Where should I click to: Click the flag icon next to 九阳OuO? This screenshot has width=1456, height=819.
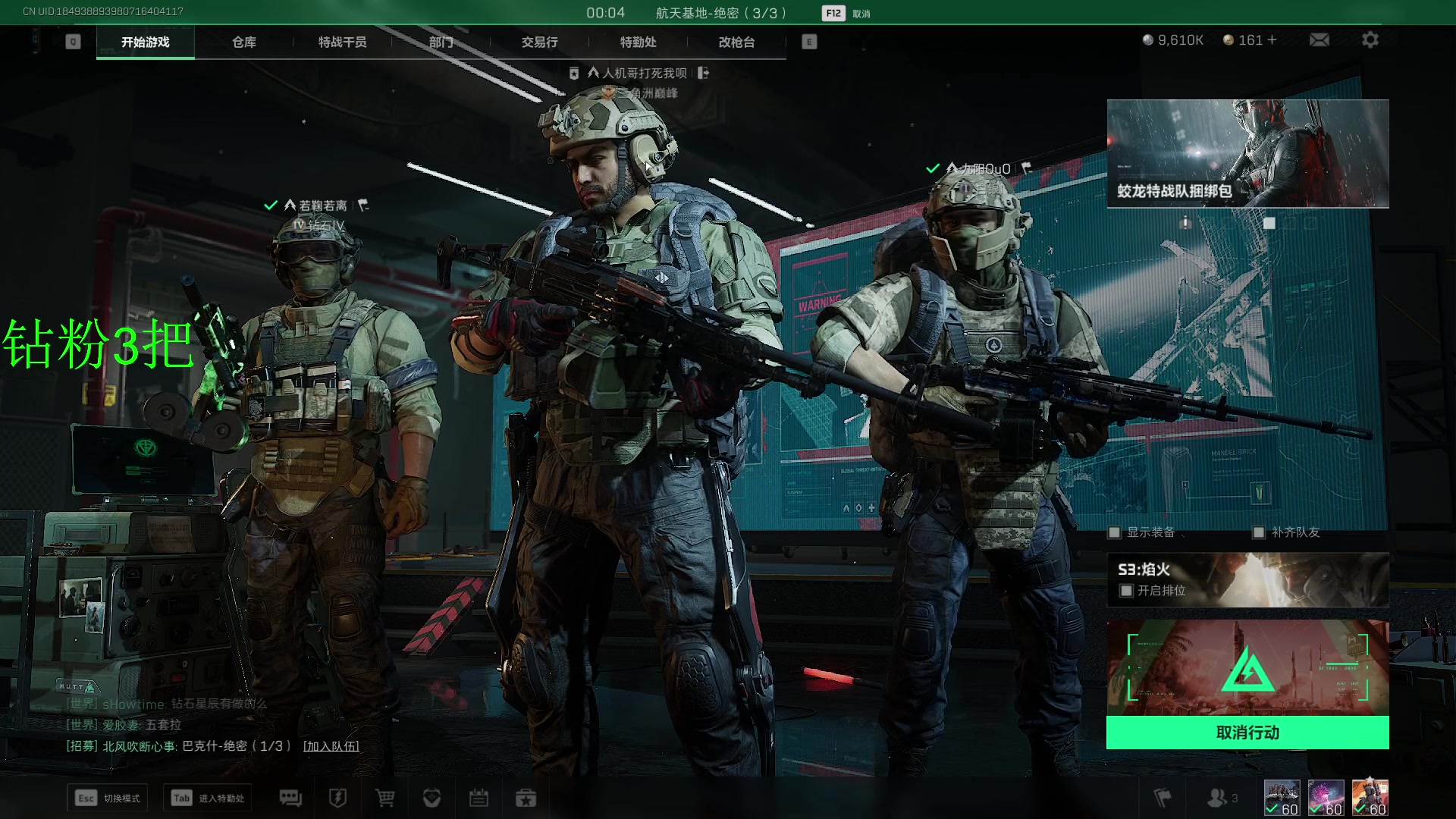[1026, 168]
